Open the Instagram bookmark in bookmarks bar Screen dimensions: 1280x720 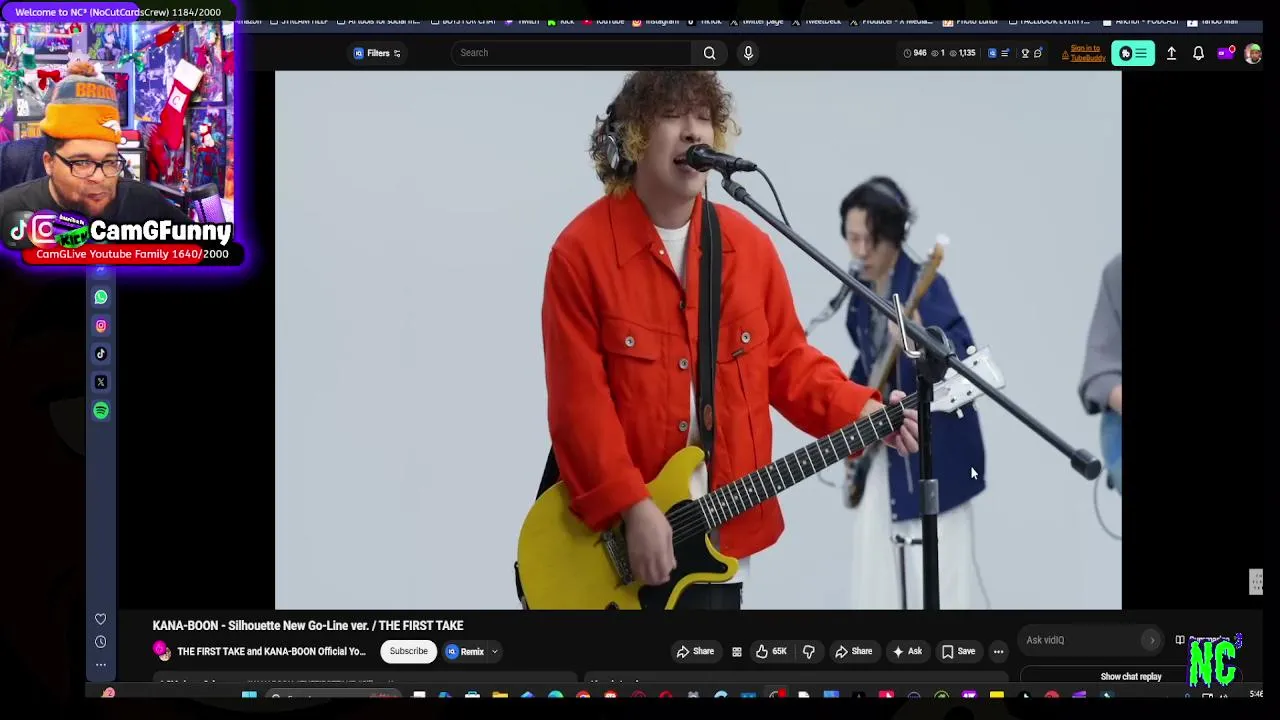tap(656, 21)
